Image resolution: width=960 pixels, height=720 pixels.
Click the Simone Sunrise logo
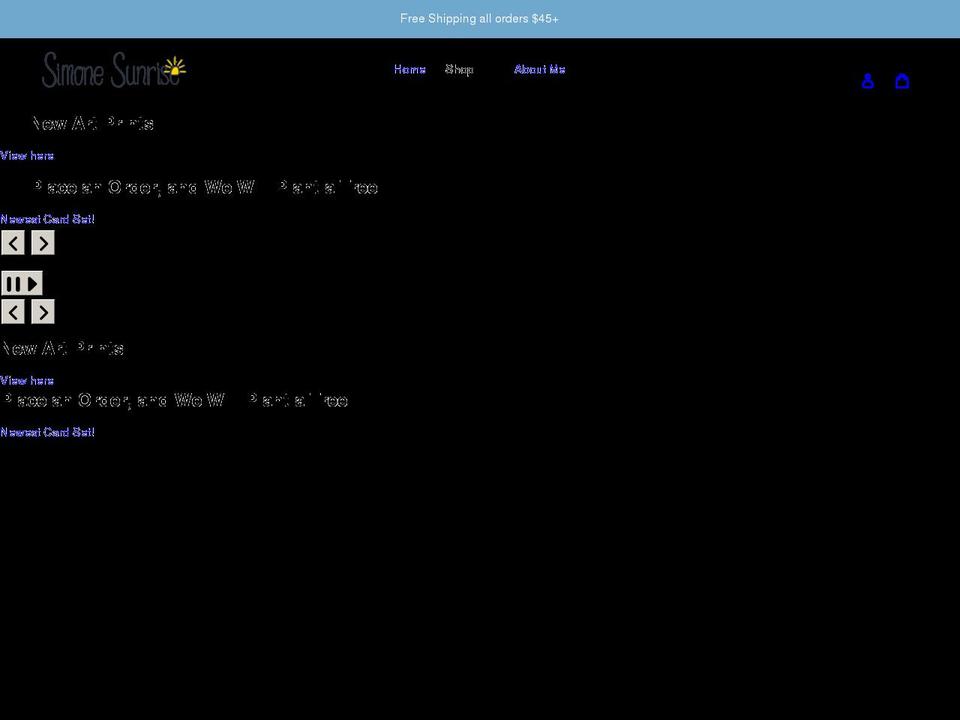112,69
